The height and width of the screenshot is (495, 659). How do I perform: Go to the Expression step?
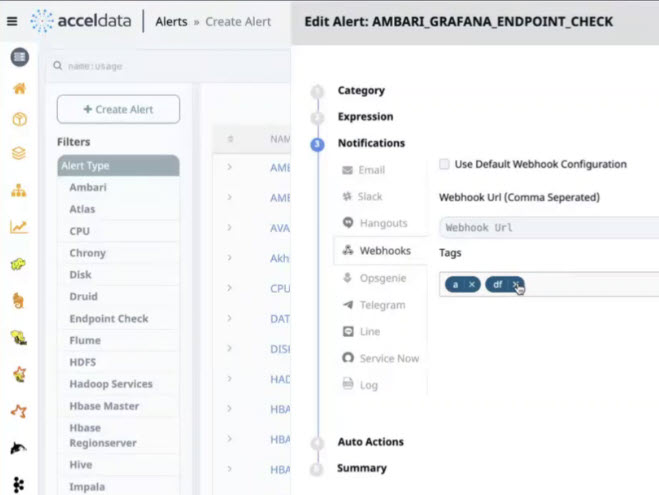365,116
